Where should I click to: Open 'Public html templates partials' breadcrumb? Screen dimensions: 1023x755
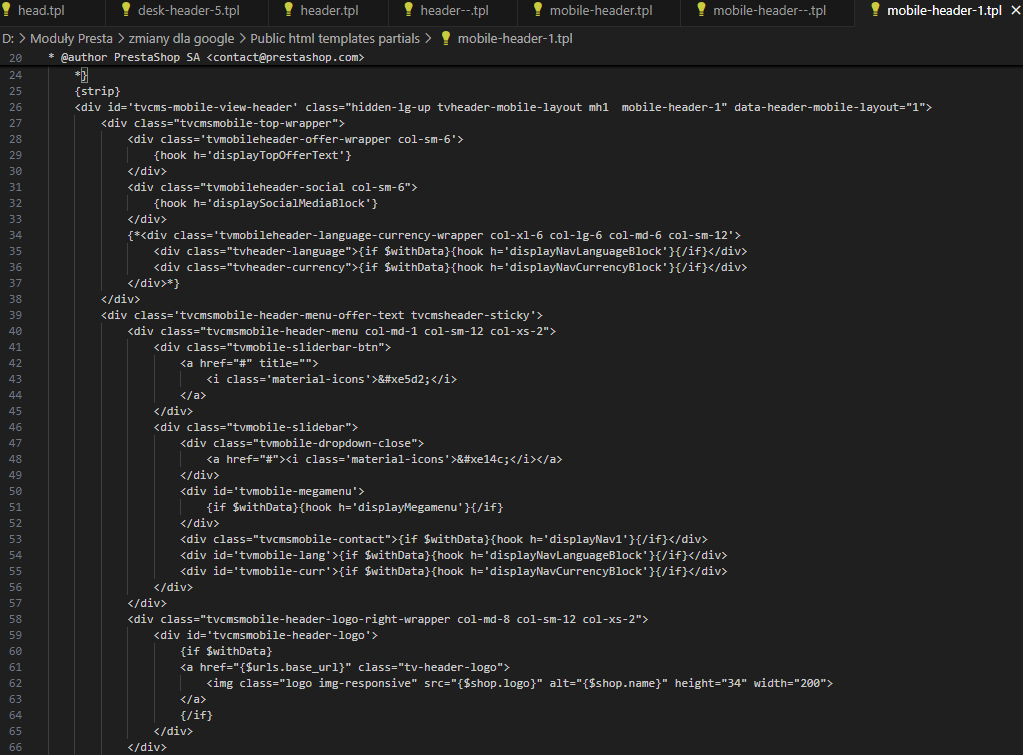[335, 39]
